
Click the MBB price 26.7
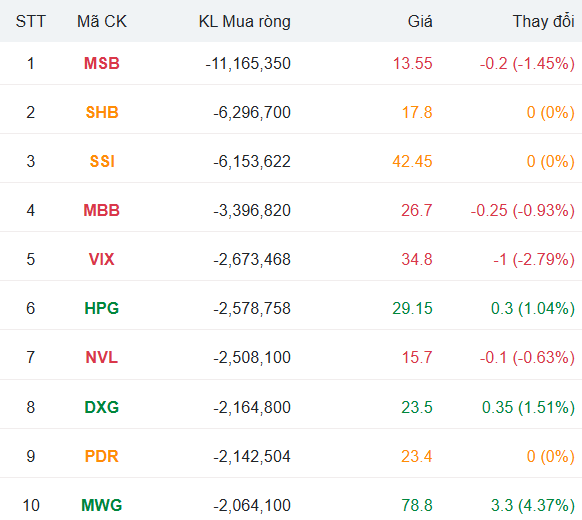[x=417, y=210]
